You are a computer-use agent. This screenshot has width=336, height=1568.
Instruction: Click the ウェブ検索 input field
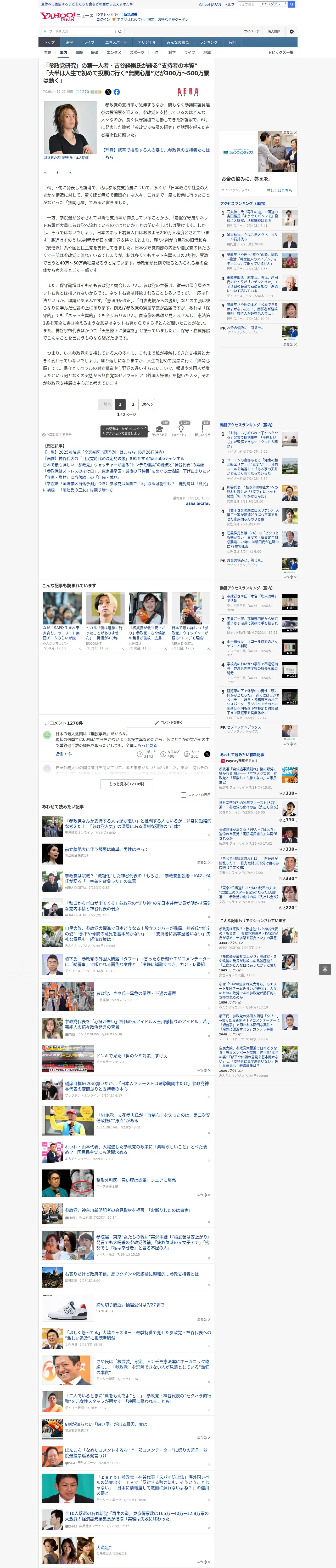pos(249,4)
